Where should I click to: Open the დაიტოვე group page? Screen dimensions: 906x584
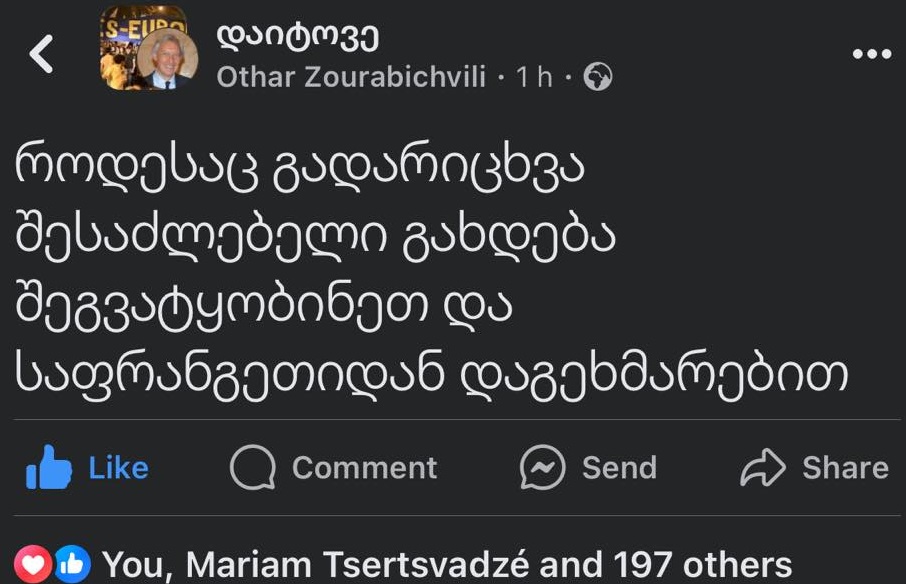297,36
